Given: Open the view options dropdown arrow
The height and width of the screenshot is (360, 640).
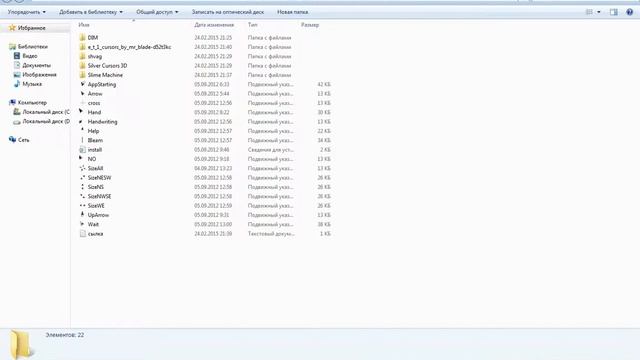Looking at the screenshot, I should [599, 12].
